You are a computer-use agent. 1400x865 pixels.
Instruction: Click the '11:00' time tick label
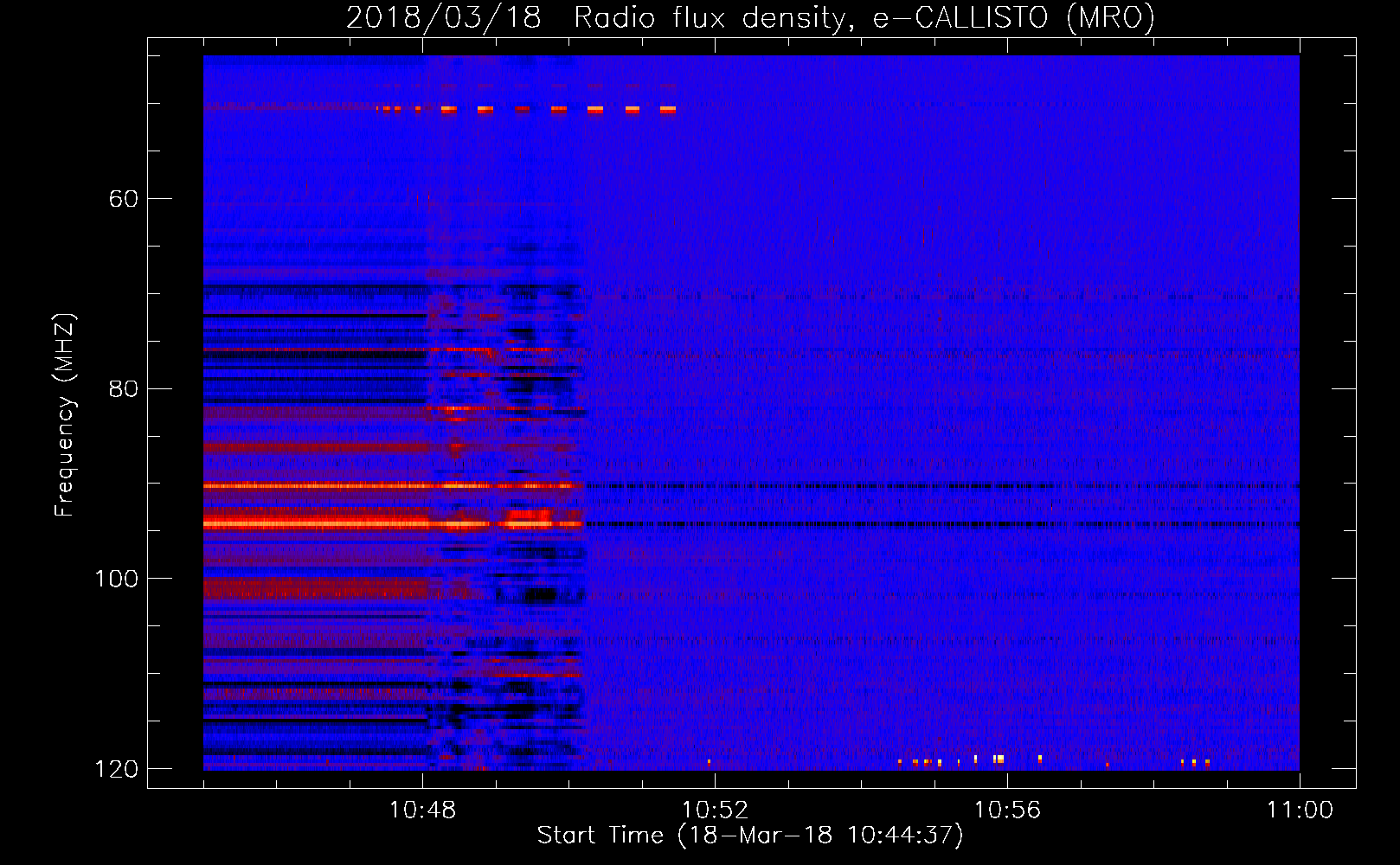point(1300,811)
